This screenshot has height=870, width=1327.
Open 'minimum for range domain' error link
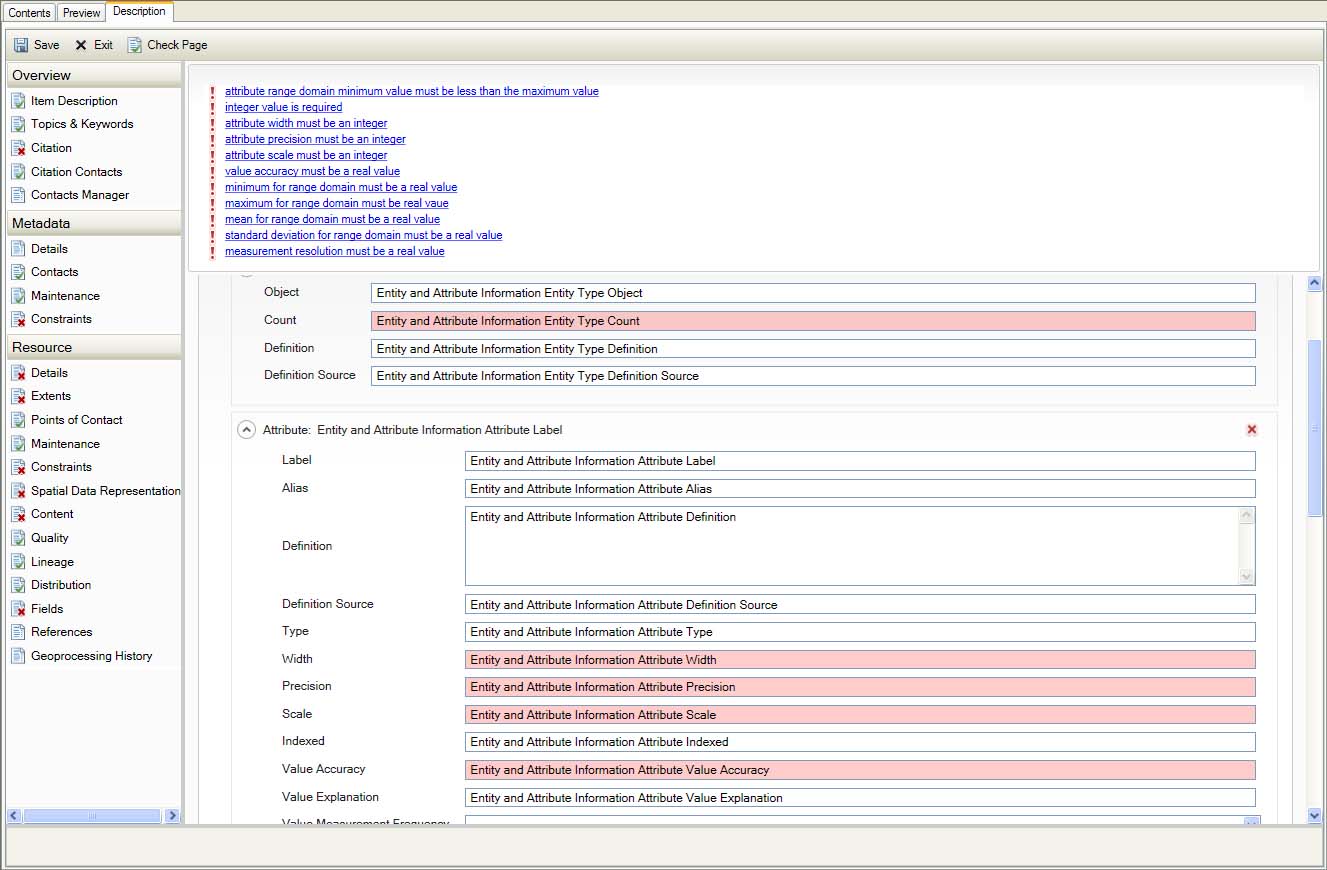pos(341,187)
